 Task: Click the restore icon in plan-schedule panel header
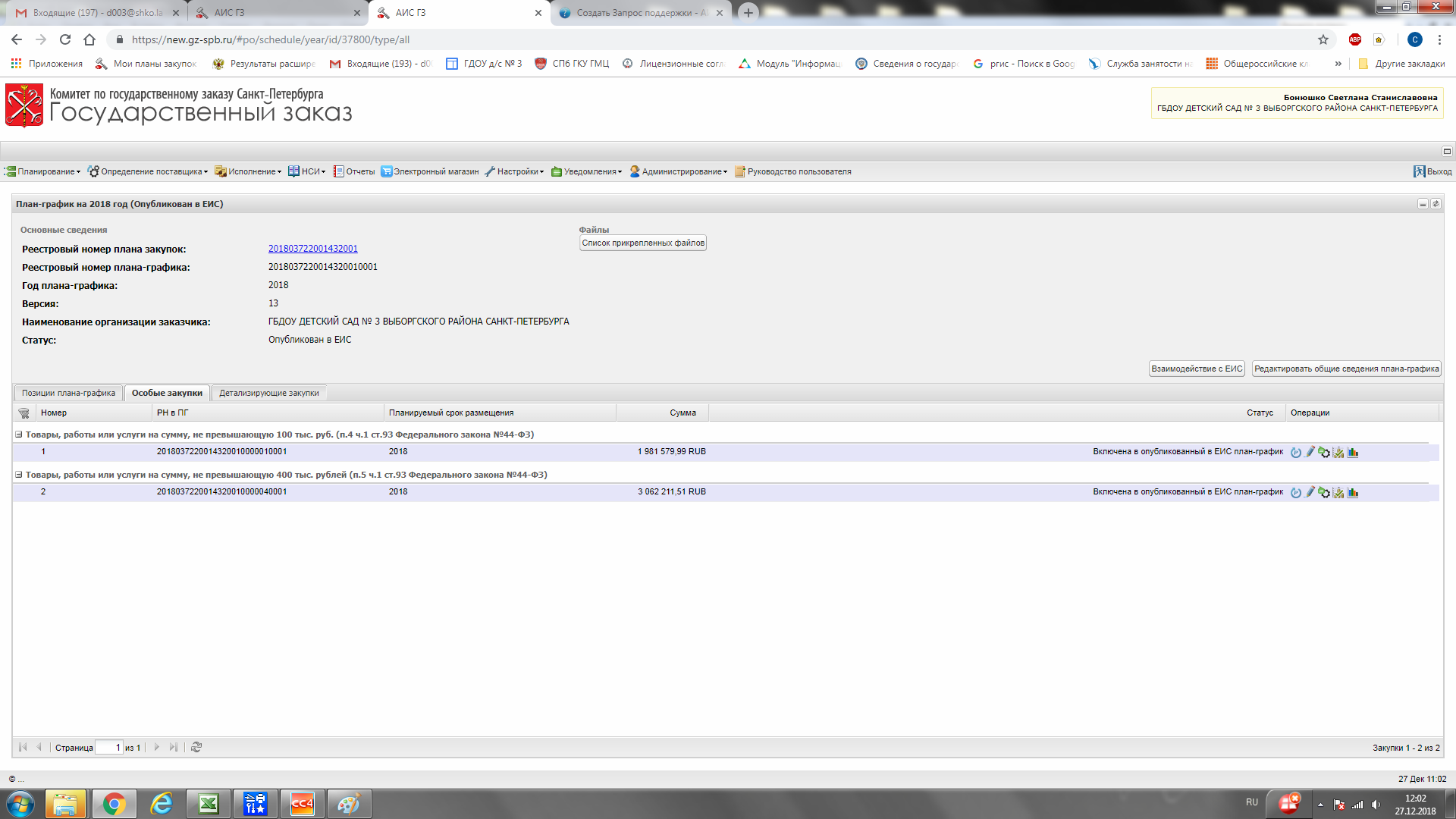click(x=1436, y=204)
